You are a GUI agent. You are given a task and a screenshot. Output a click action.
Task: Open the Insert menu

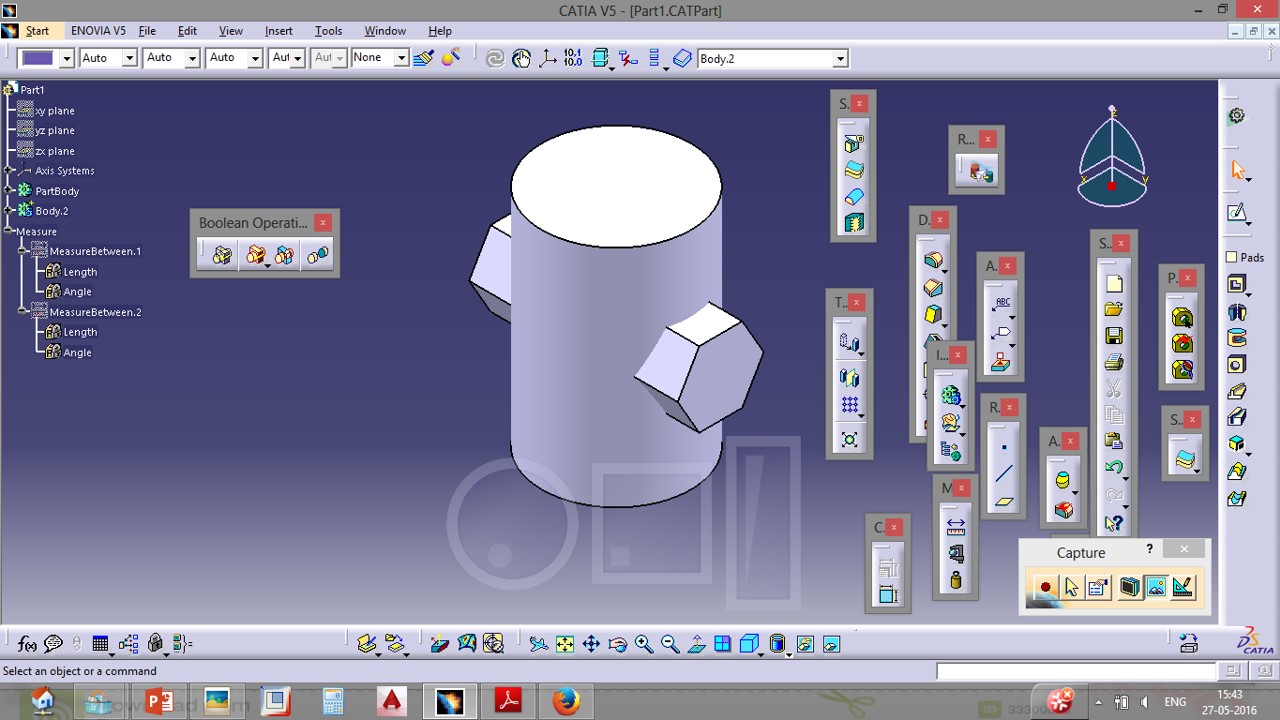tap(279, 31)
